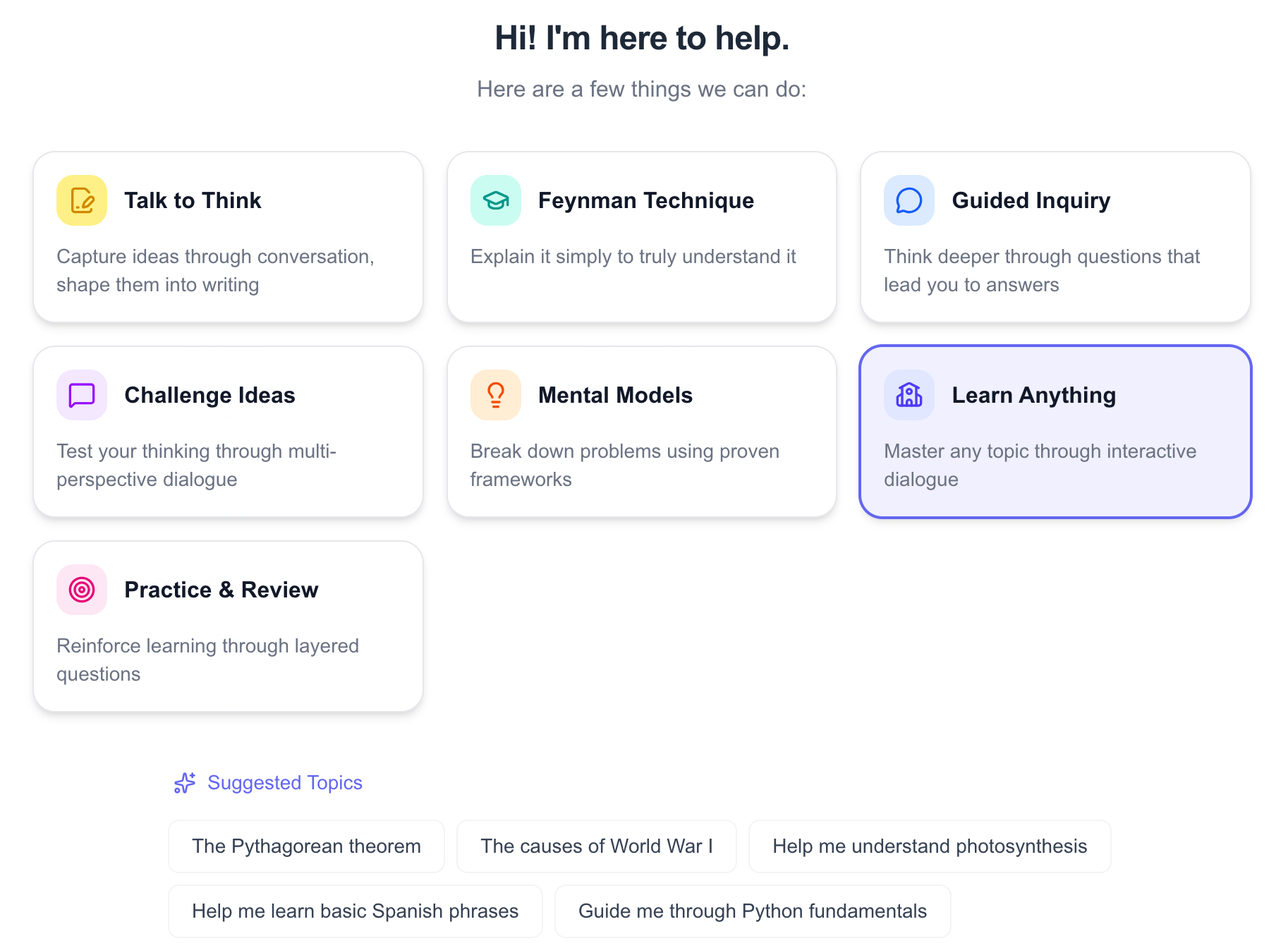Open the Talk to Think card title
Image resolution: width=1288 pixels, height=948 pixels.
[193, 200]
